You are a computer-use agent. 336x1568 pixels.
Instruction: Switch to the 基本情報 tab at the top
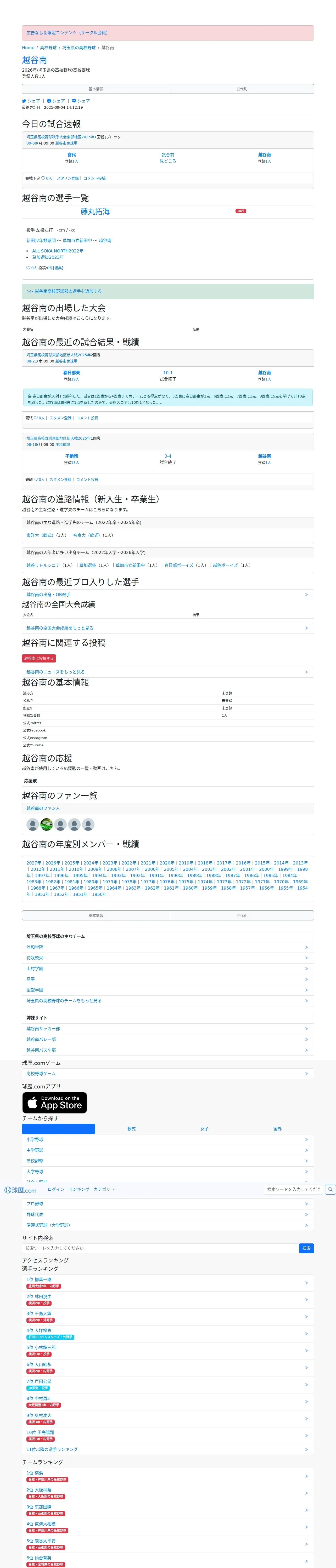point(96,89)
